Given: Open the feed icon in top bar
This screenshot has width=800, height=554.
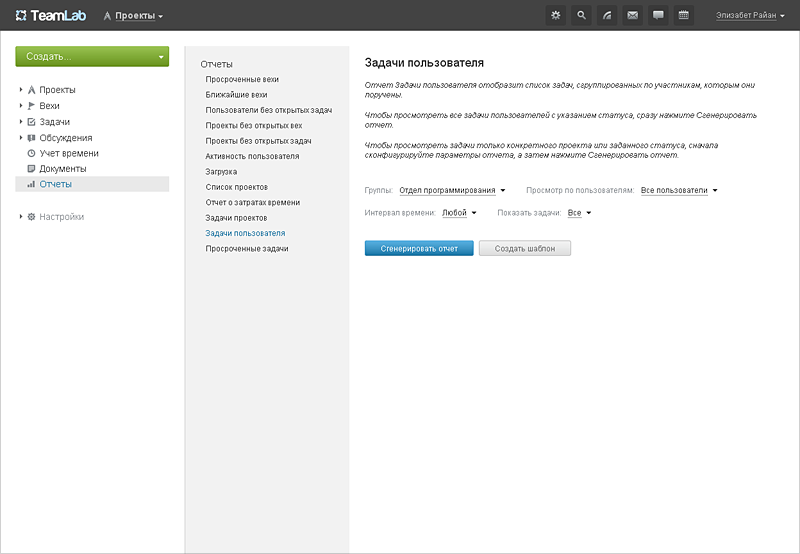Looking at the screenshot, I should (x=607, y=15).
